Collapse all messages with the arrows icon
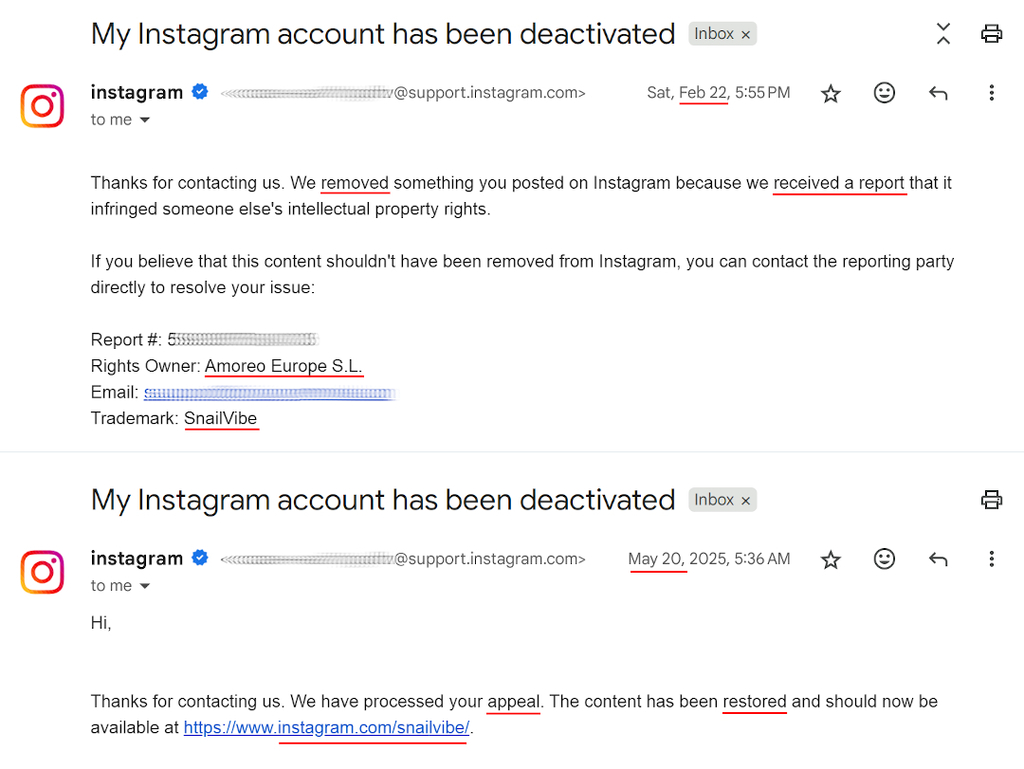 click(x=943, y=34)
